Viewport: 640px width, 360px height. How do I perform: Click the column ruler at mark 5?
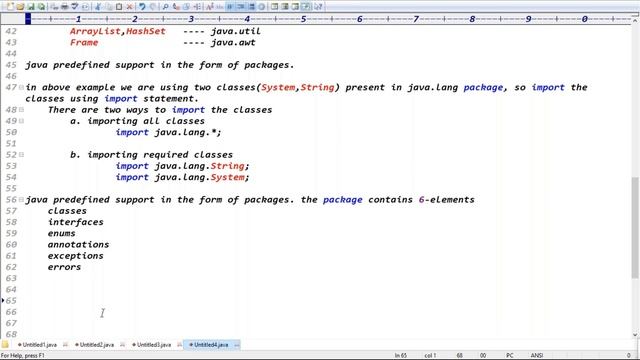point(303,19)
